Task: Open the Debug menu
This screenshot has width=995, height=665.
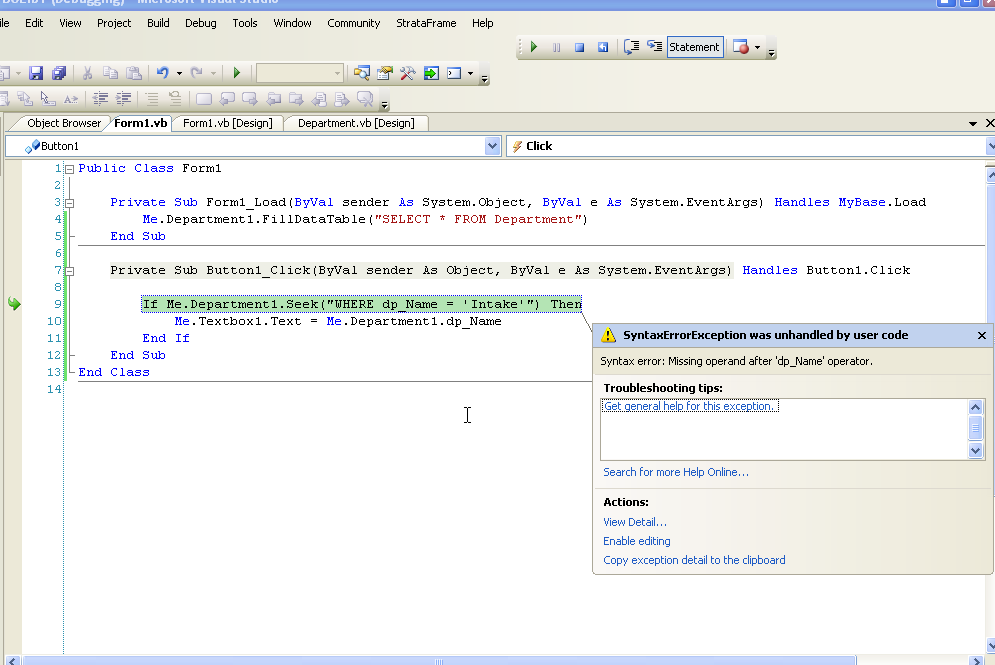Action: (x=200, y=23)
